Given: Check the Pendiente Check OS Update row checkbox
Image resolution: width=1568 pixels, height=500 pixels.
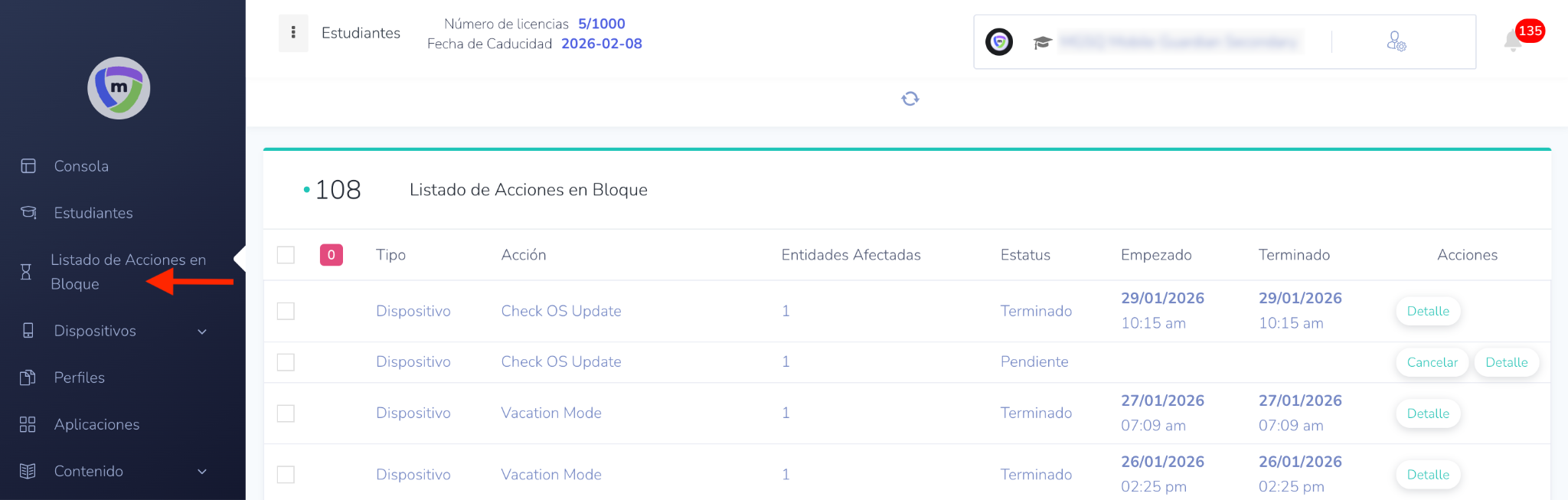Looking at the screenshot, I should 286,362.
